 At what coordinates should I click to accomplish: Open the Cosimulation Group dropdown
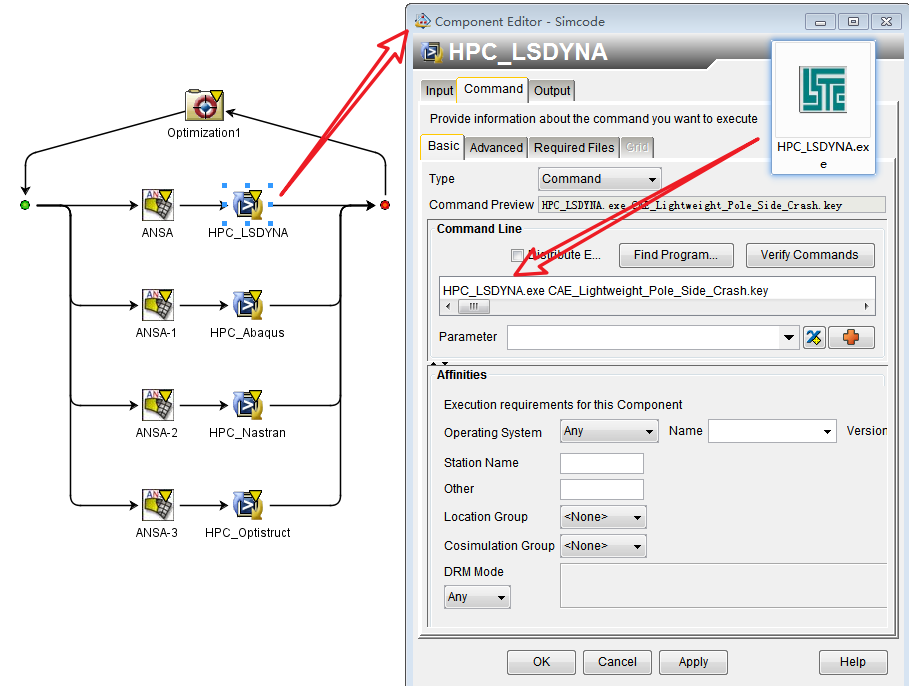coord(603,546)
